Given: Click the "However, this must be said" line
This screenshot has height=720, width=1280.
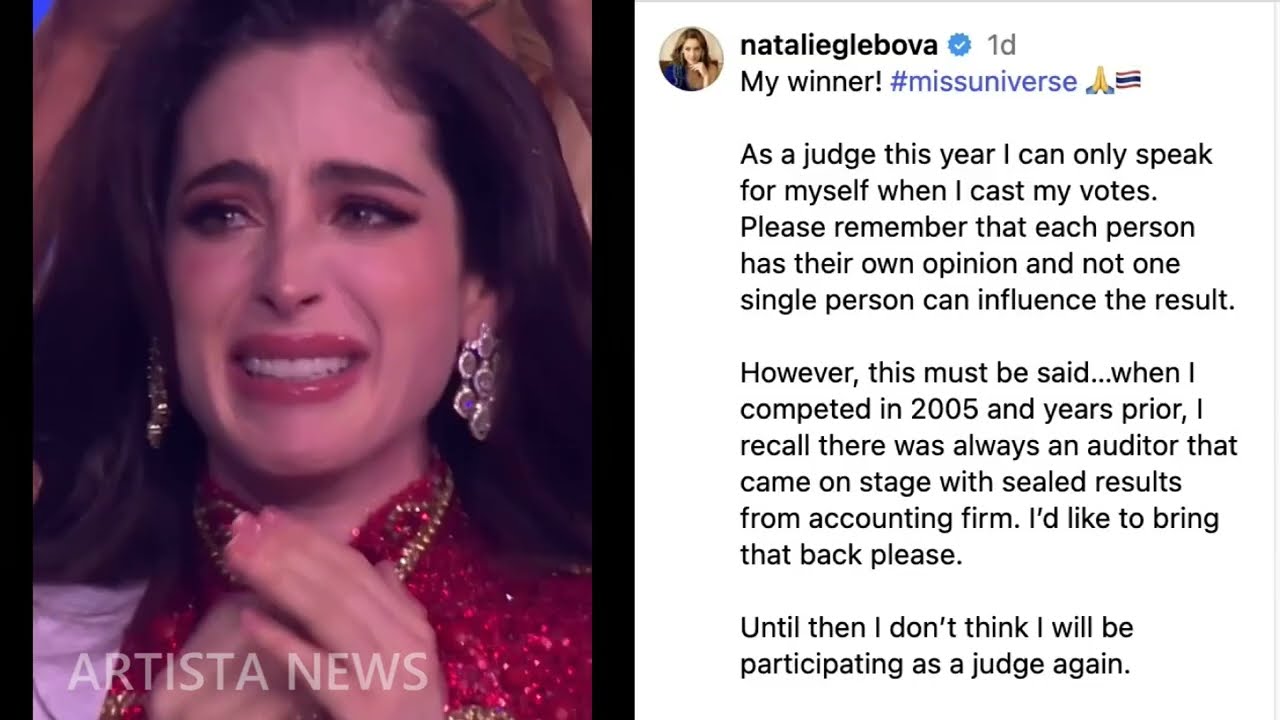Looking at the screenshot, I should [x=968, y=373].
